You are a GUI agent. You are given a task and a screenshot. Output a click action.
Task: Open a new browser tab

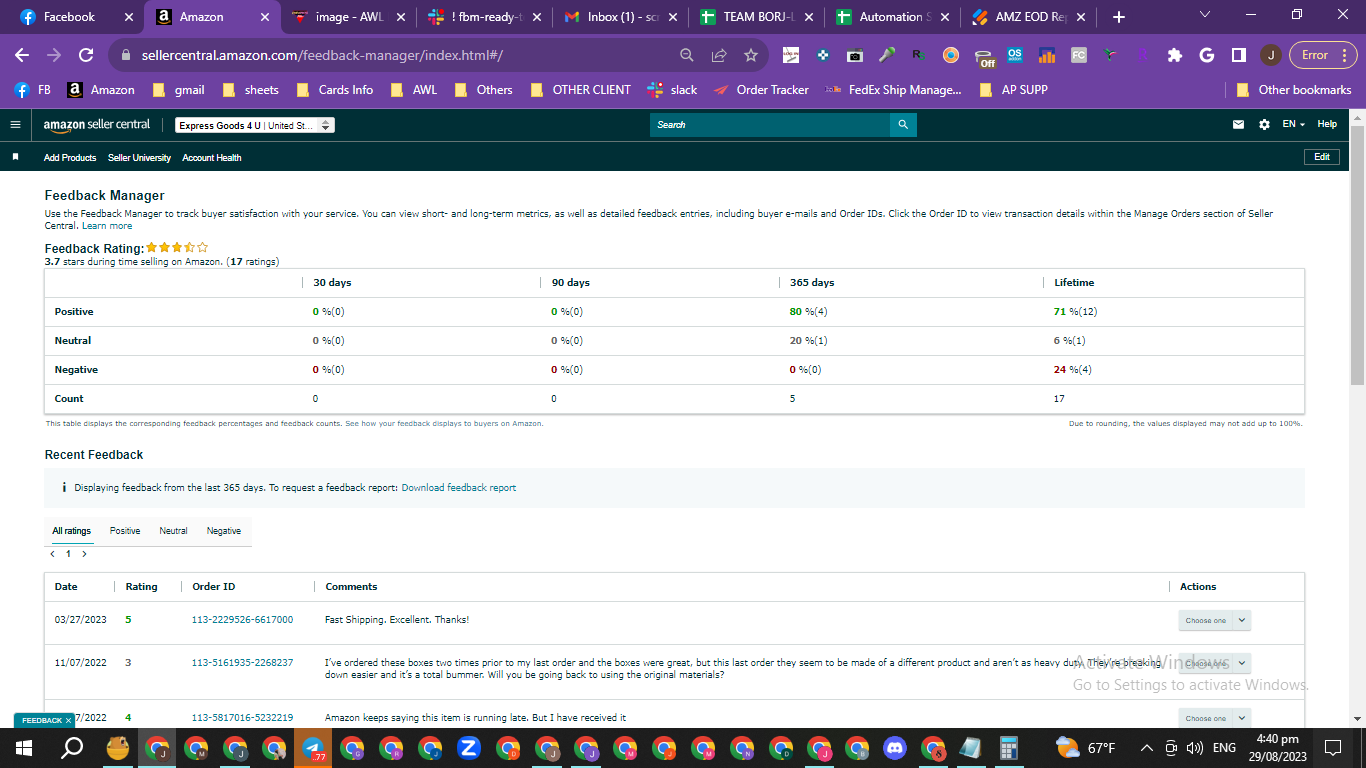click(x=1119, y=17)
